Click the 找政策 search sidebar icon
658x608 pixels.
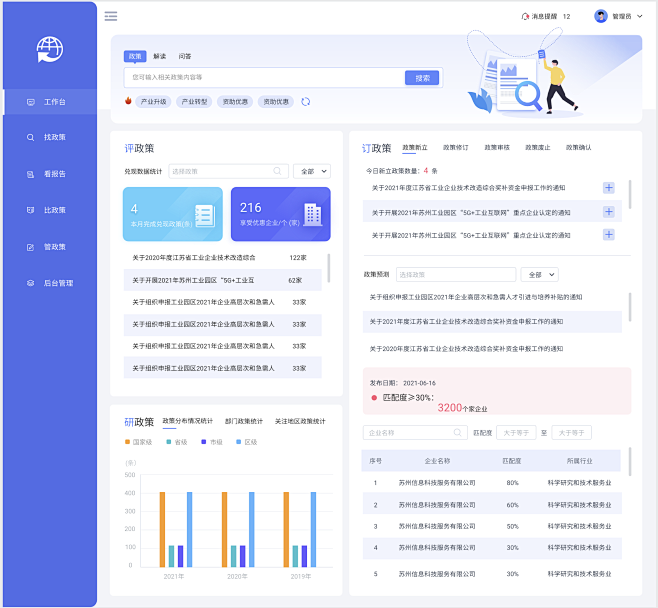30,137
